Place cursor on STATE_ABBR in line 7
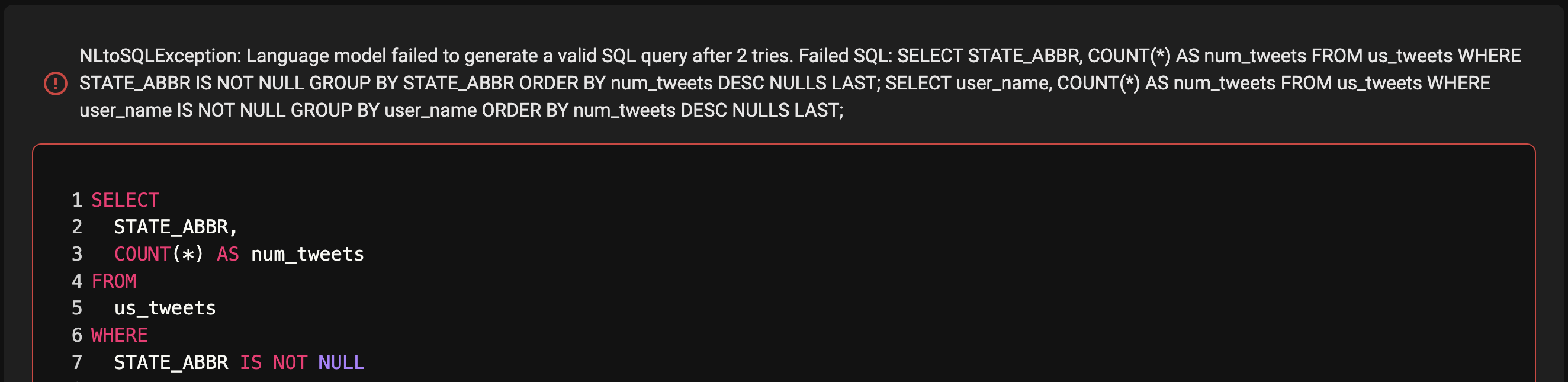 (171, 362)
